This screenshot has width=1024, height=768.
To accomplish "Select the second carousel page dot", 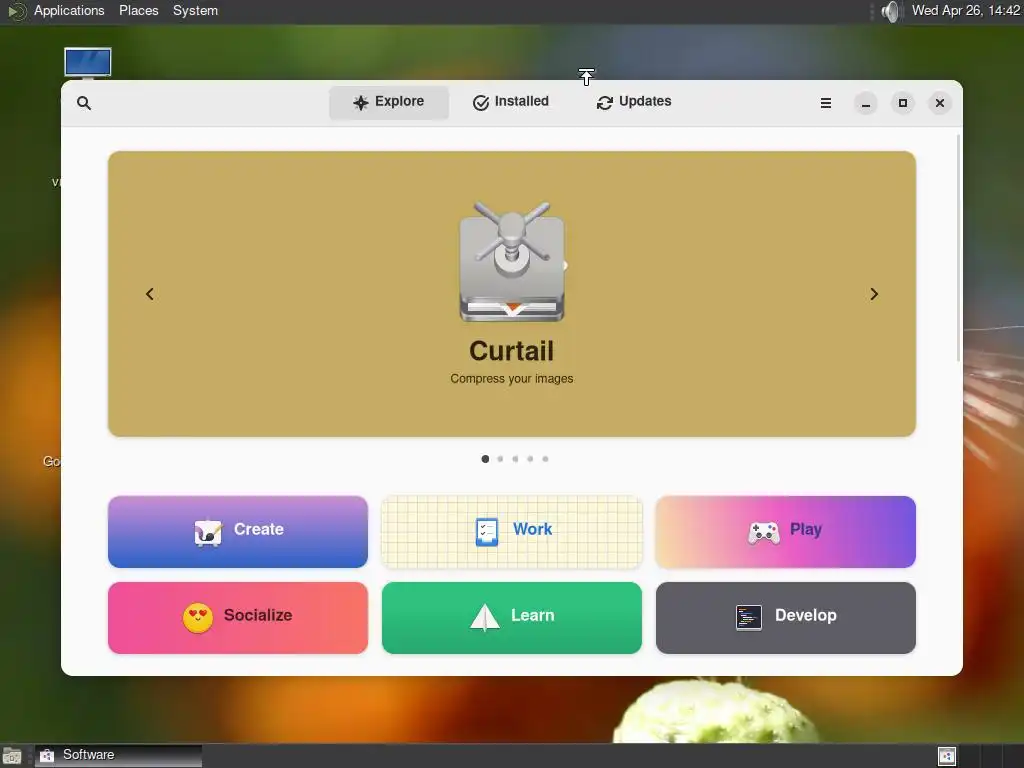I will pyautogui.click(x=500, y=459).
